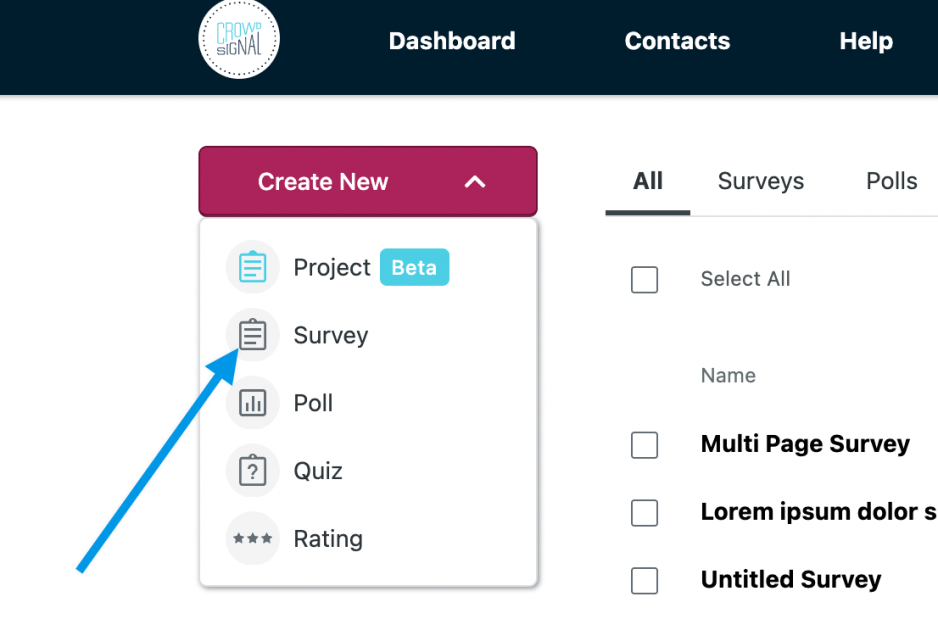The width and height of the screenshot is (938, 619).
Task: Select checkbox beside Lorem ipsum dolor item
Action: click(645, 513)
